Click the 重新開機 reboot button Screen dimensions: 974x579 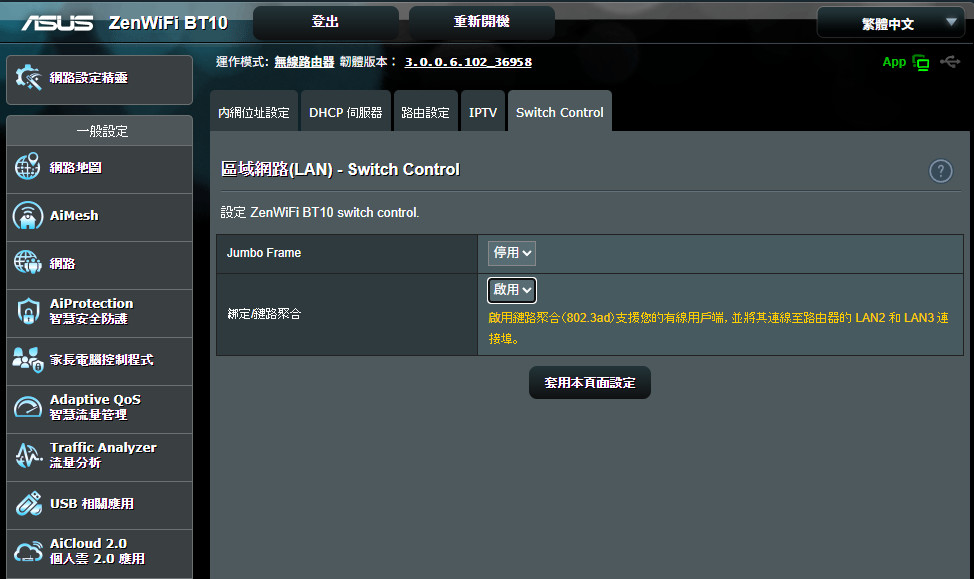coord(481,22)
